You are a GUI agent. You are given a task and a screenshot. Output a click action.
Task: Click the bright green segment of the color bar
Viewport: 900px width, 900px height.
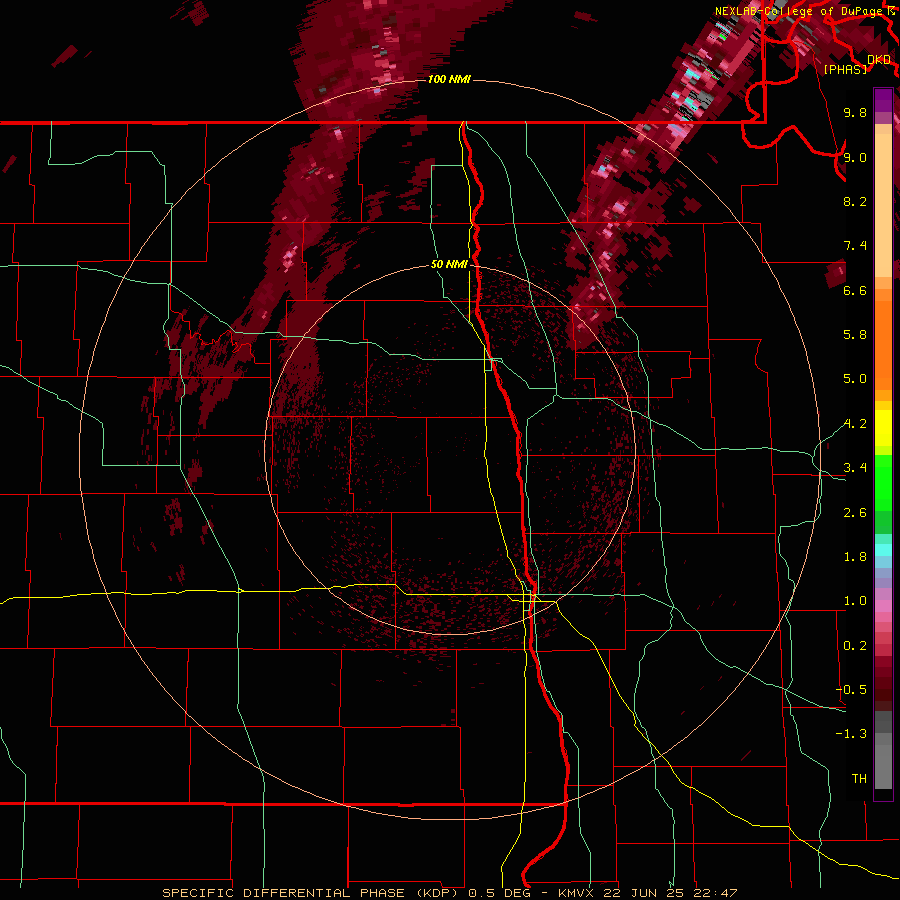pos(883,483)
